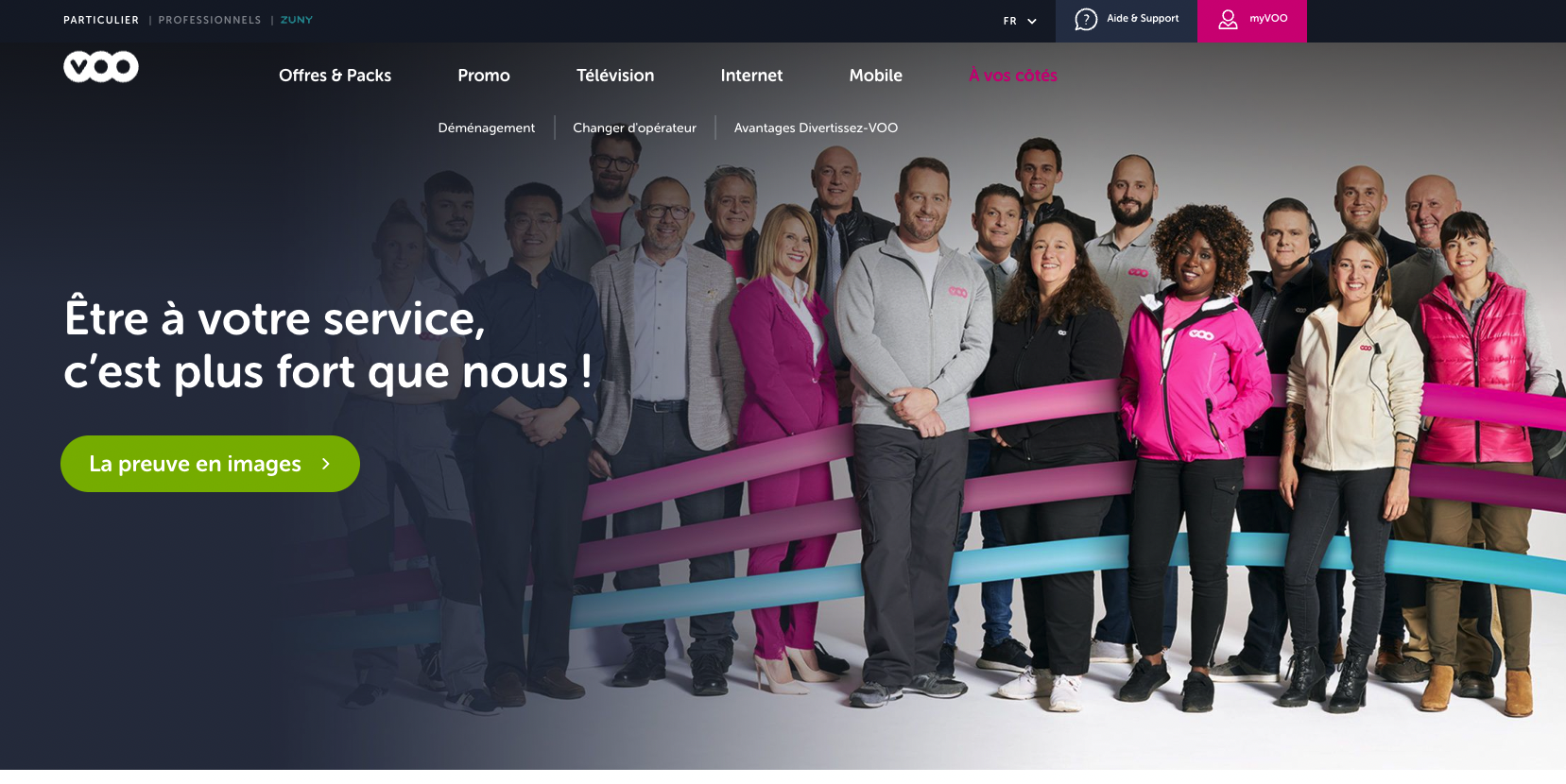Image resolution: width=1566 pixels, height=784 pixels.
Task: Open the Promo menu item
Action: pyautogui.click(x=484, y=76)
